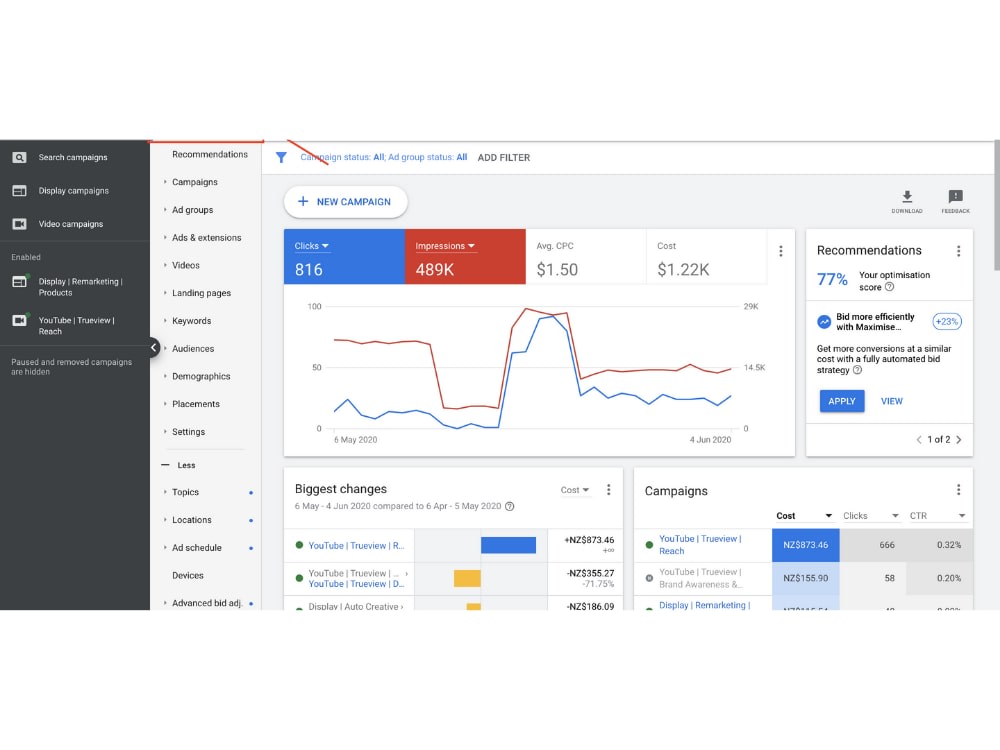Open the Keywords section
The image size is (1000, 750).
click(191, 321)
